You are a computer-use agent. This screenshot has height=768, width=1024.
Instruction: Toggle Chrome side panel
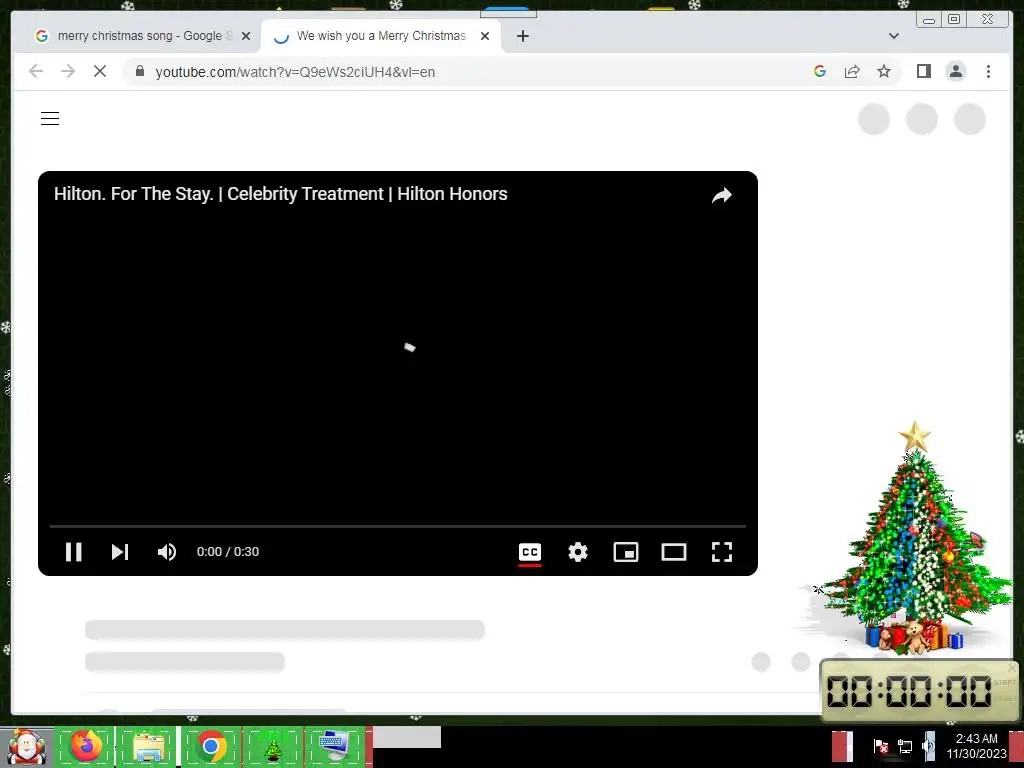pos(923,71)
